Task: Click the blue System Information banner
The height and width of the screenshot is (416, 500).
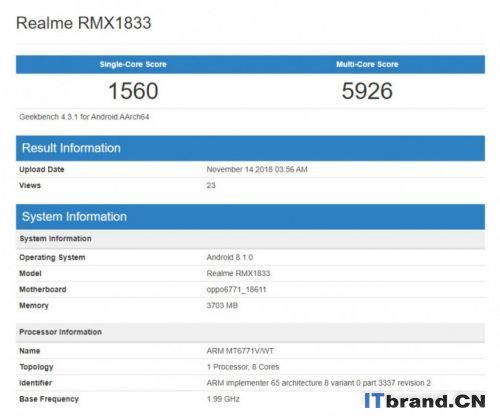Action: coord(250,217)
